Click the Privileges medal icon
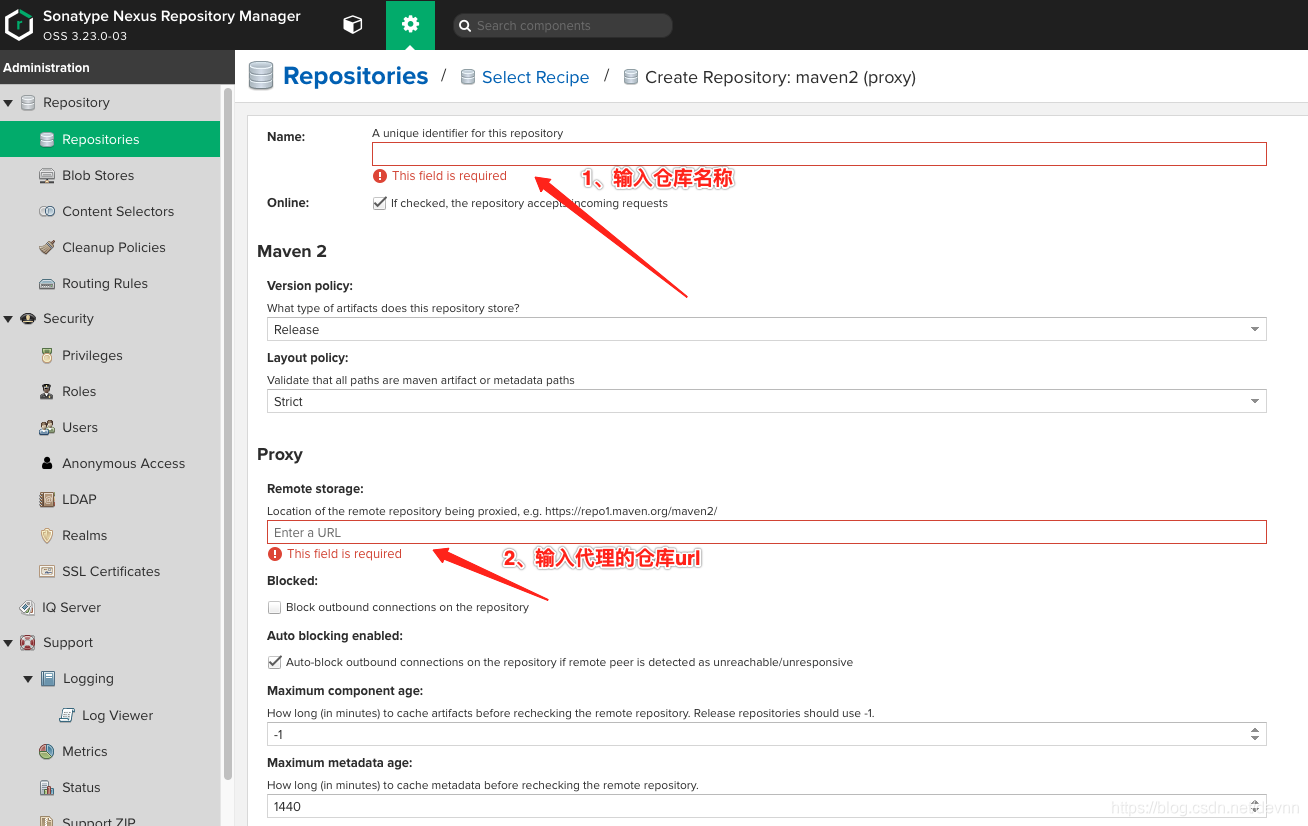Image resolution: width=1308 pixels, height=826 pixels. (47, 355)
